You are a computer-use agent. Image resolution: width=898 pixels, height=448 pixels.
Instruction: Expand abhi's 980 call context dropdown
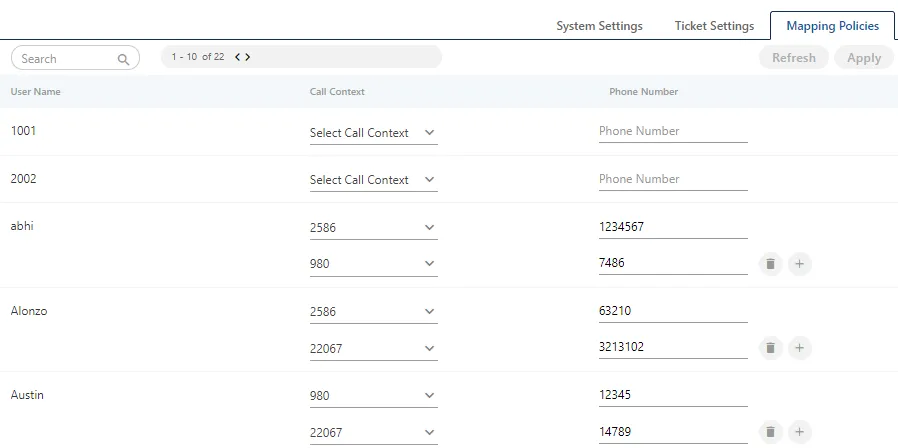click(x=373, y=264)
